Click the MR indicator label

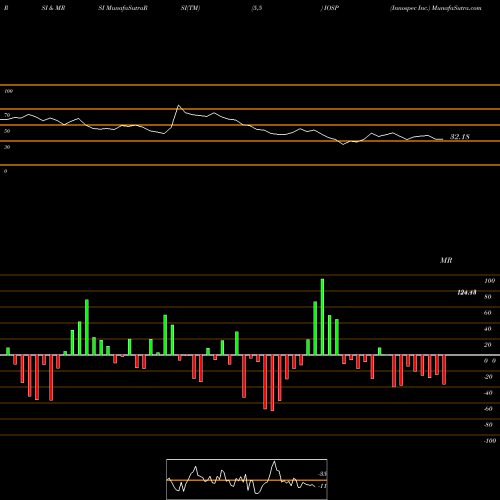[446, 260]
